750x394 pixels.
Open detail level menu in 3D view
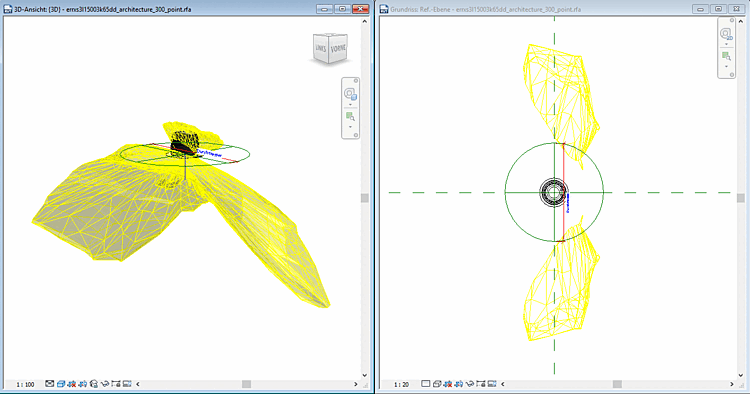click(x=50, y=383)
